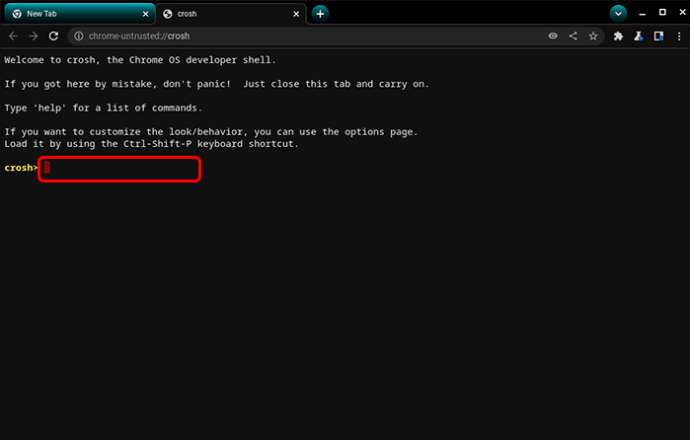Minimize the browser window
690x440 pixels.
click(x=642, y=14)
